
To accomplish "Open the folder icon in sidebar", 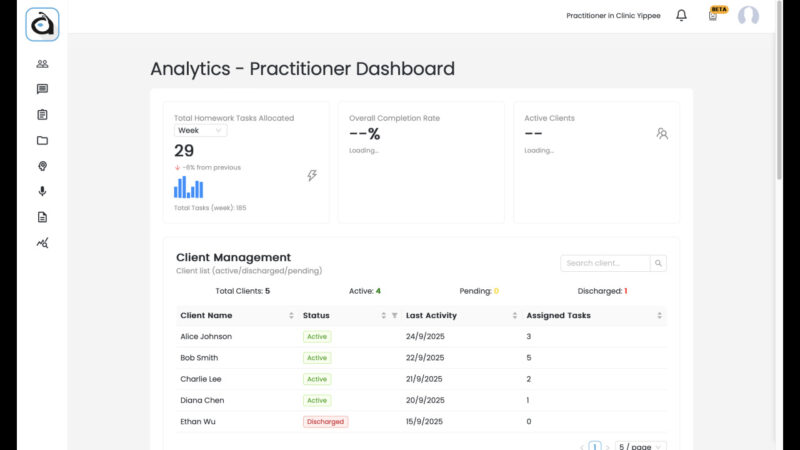I will point(42,141).
